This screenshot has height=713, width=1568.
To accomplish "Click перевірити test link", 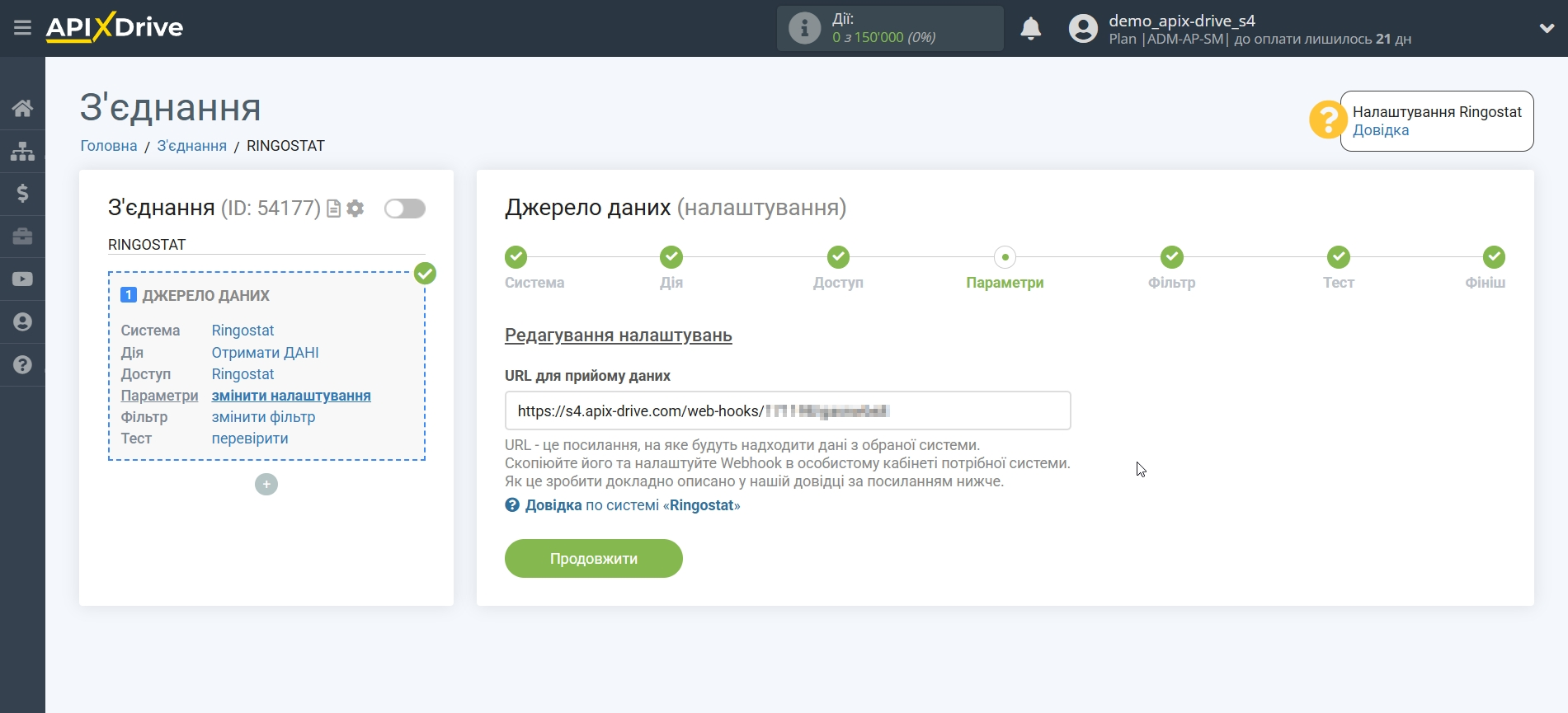I will [250, 439].
